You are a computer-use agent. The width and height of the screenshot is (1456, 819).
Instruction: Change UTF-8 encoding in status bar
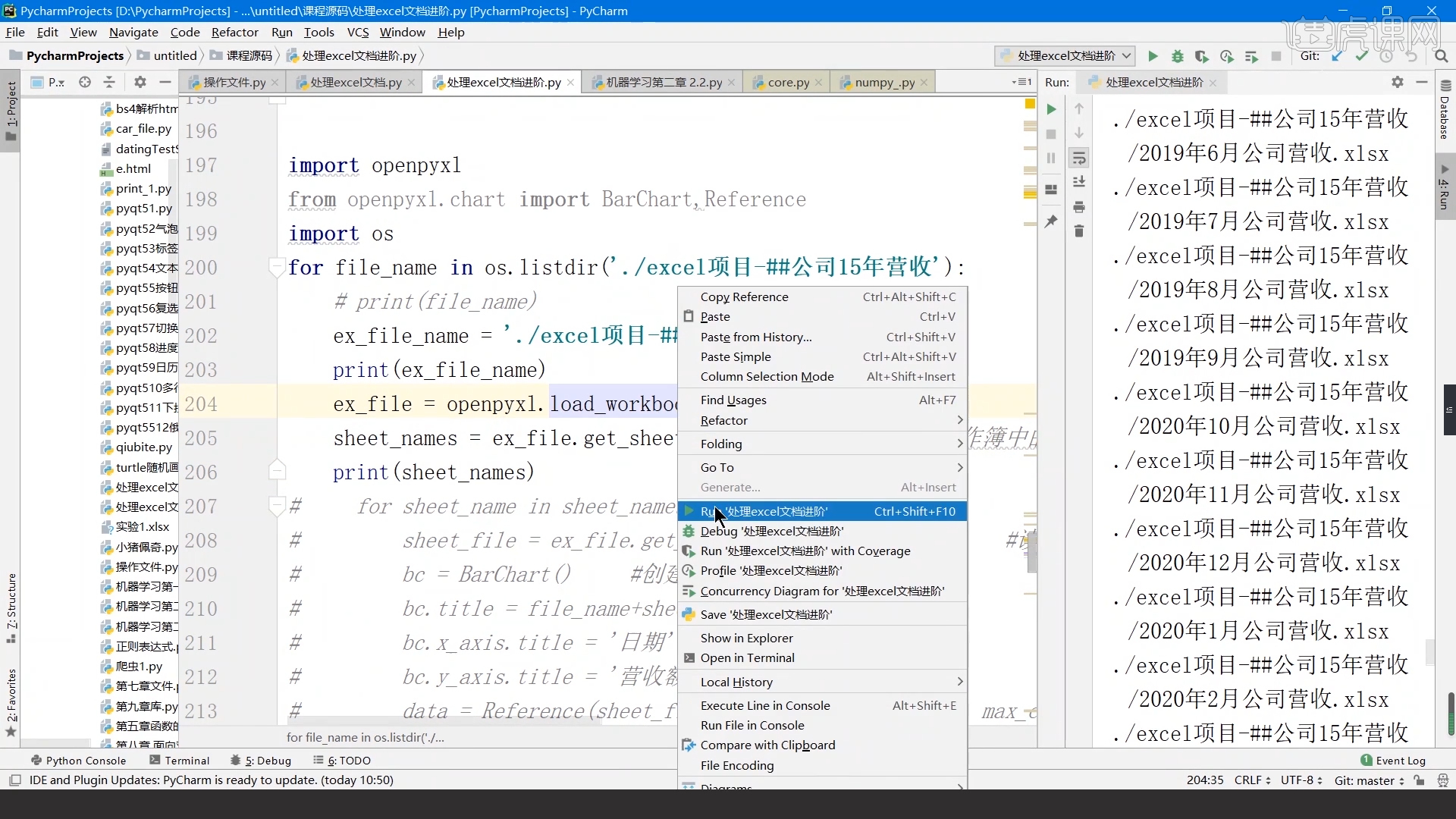[1301, 780]
